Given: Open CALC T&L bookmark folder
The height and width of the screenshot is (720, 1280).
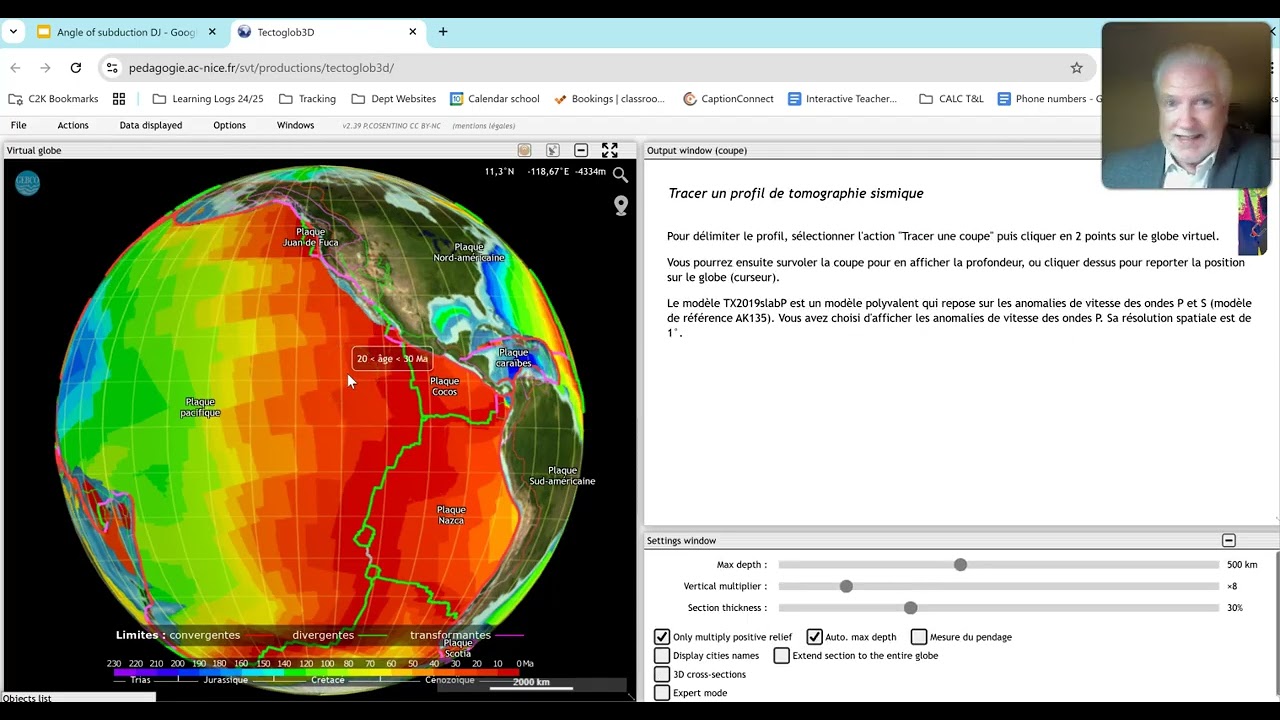Looking at the screenshot, I should click(x=951, y=99).
